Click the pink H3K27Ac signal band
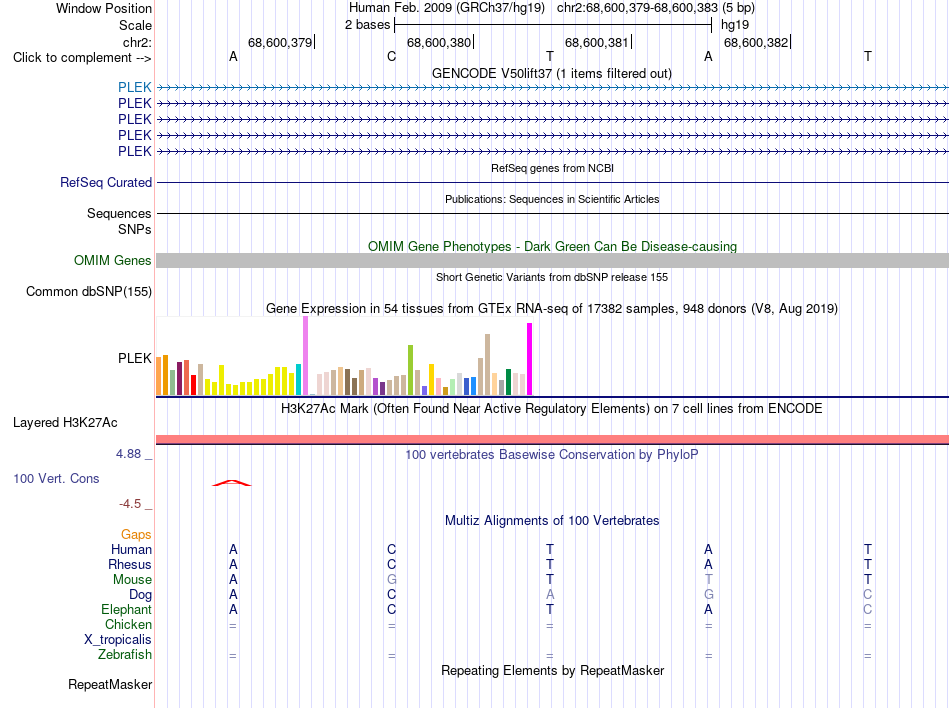The height and width of the screenshot is (708, 950). [x=552, y=439]
